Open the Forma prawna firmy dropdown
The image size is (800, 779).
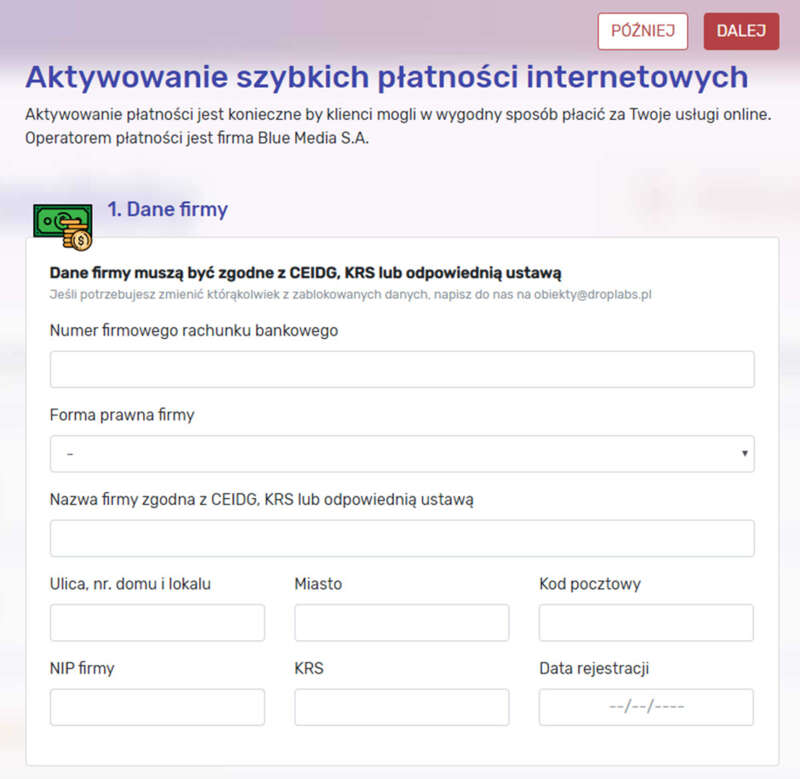(402, 454)
